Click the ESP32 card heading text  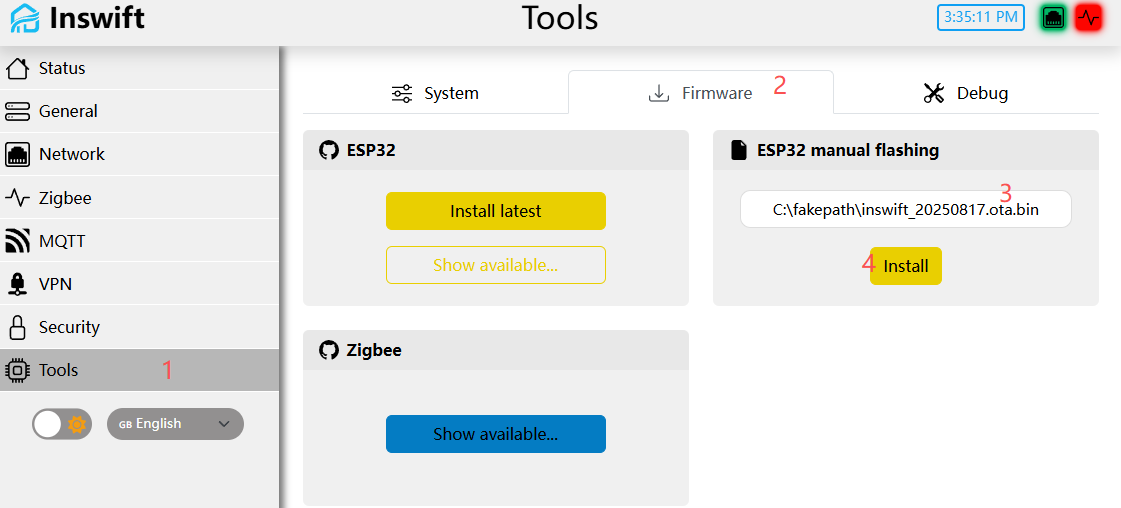(371, 151)
